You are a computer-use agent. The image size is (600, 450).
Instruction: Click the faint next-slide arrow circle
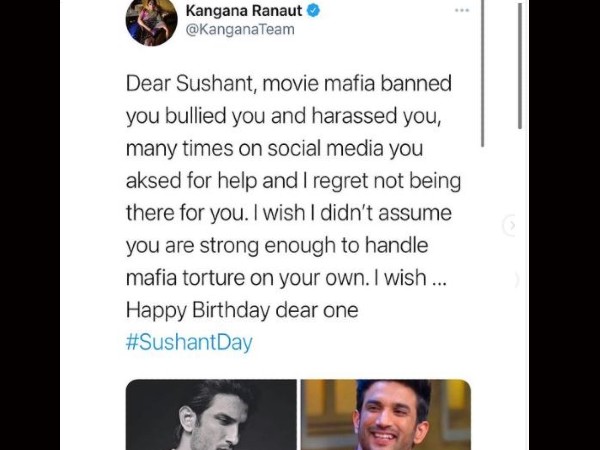click(x=512, y=225)
